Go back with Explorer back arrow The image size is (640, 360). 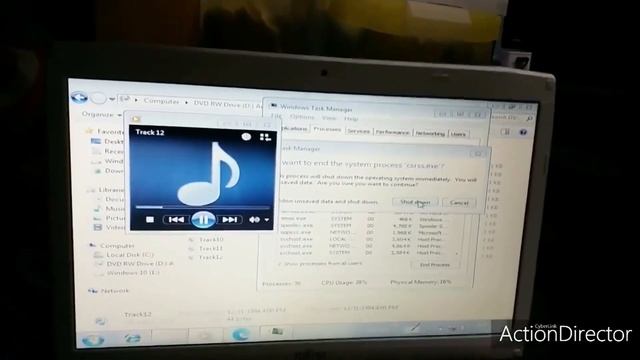79,97
